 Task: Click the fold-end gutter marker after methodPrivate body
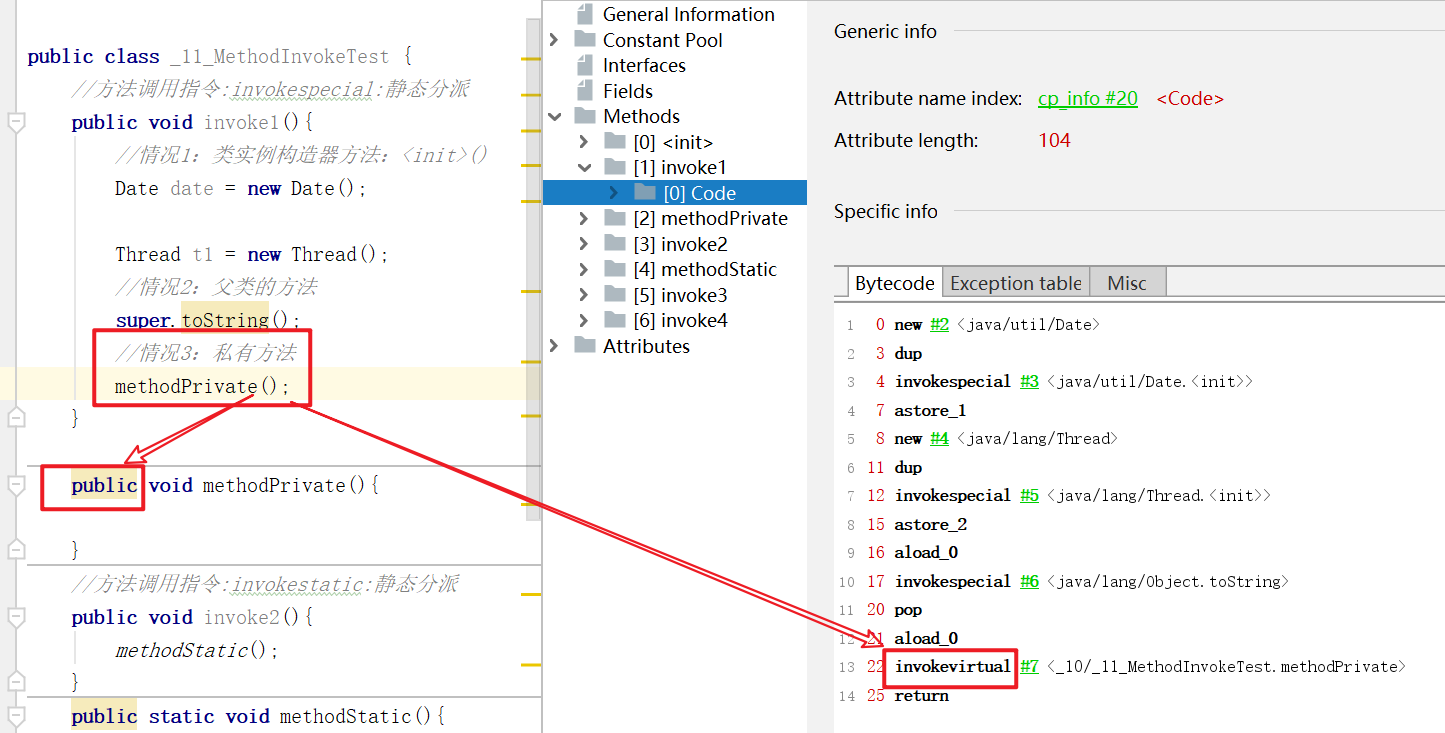[x=15, y=549]
